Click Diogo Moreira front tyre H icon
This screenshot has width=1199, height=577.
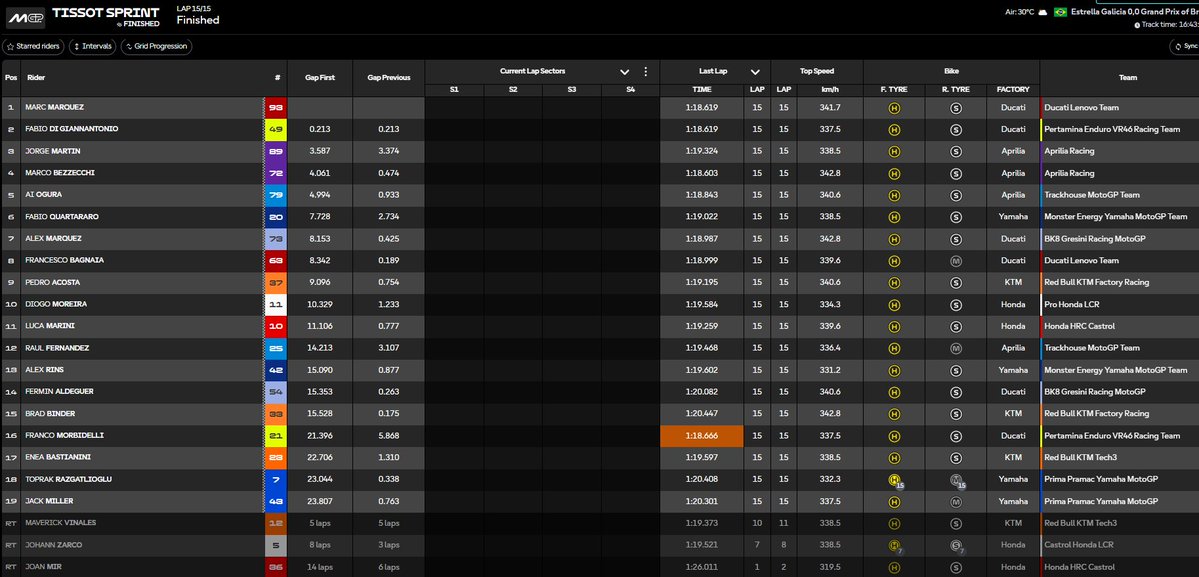pos(894,305)
